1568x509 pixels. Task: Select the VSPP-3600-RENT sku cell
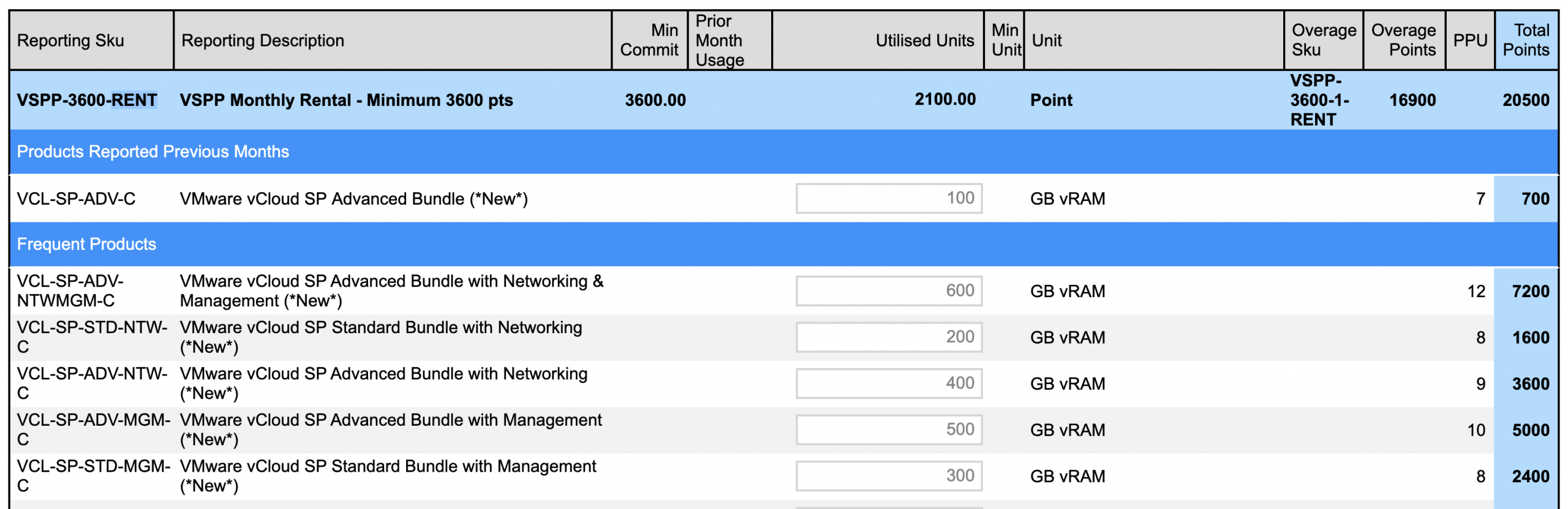[87, 100]
